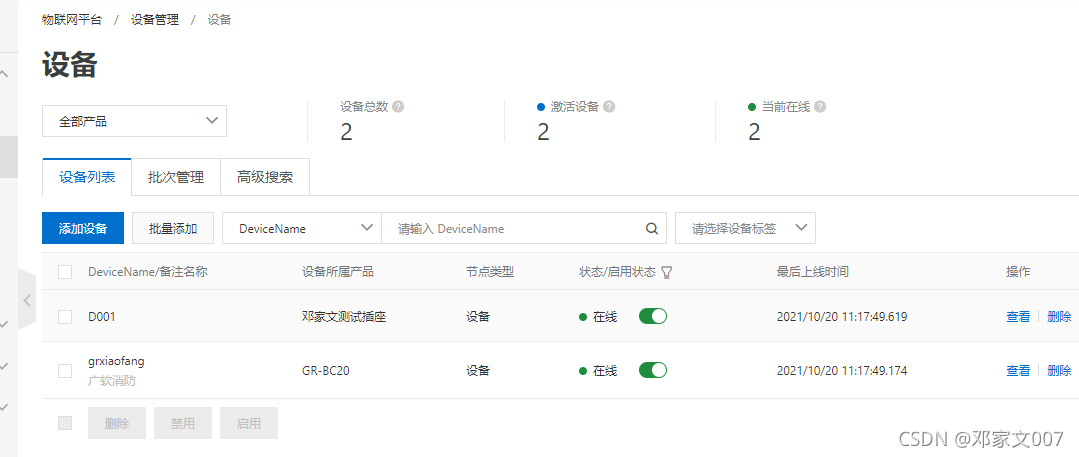1079x457 pixels.
Task: Click 查看 for device D001
Action: (x=1018, y=317)
